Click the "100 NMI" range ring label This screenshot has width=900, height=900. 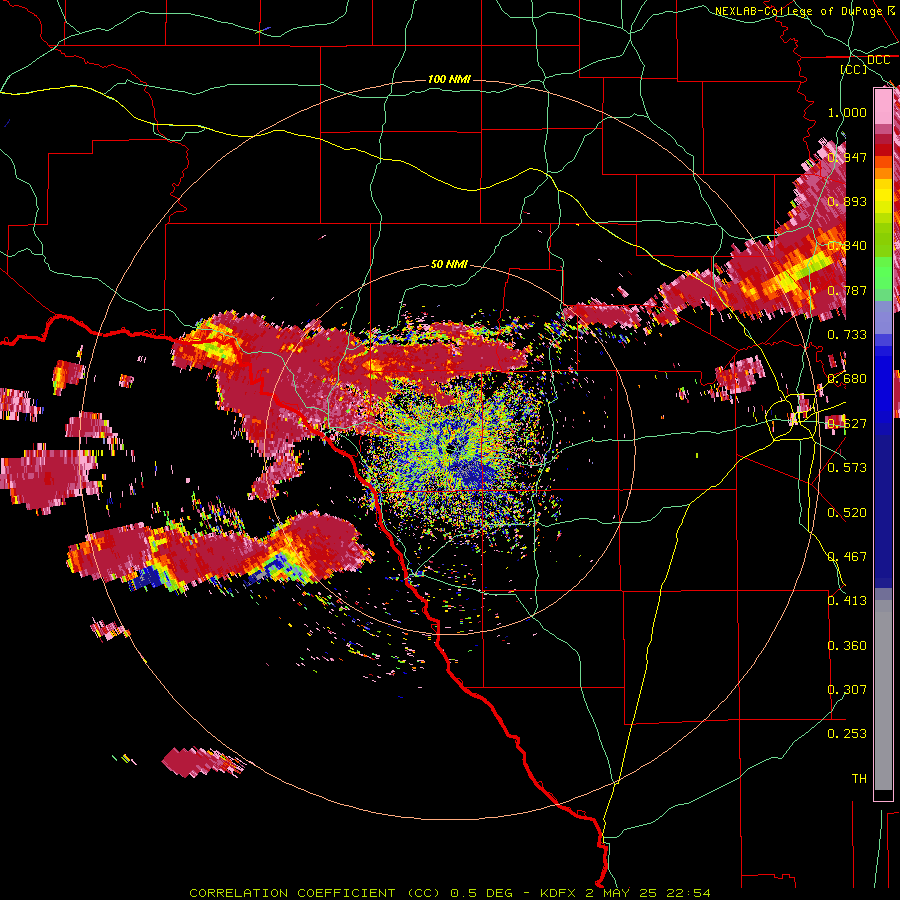click(x=449, y=79)
